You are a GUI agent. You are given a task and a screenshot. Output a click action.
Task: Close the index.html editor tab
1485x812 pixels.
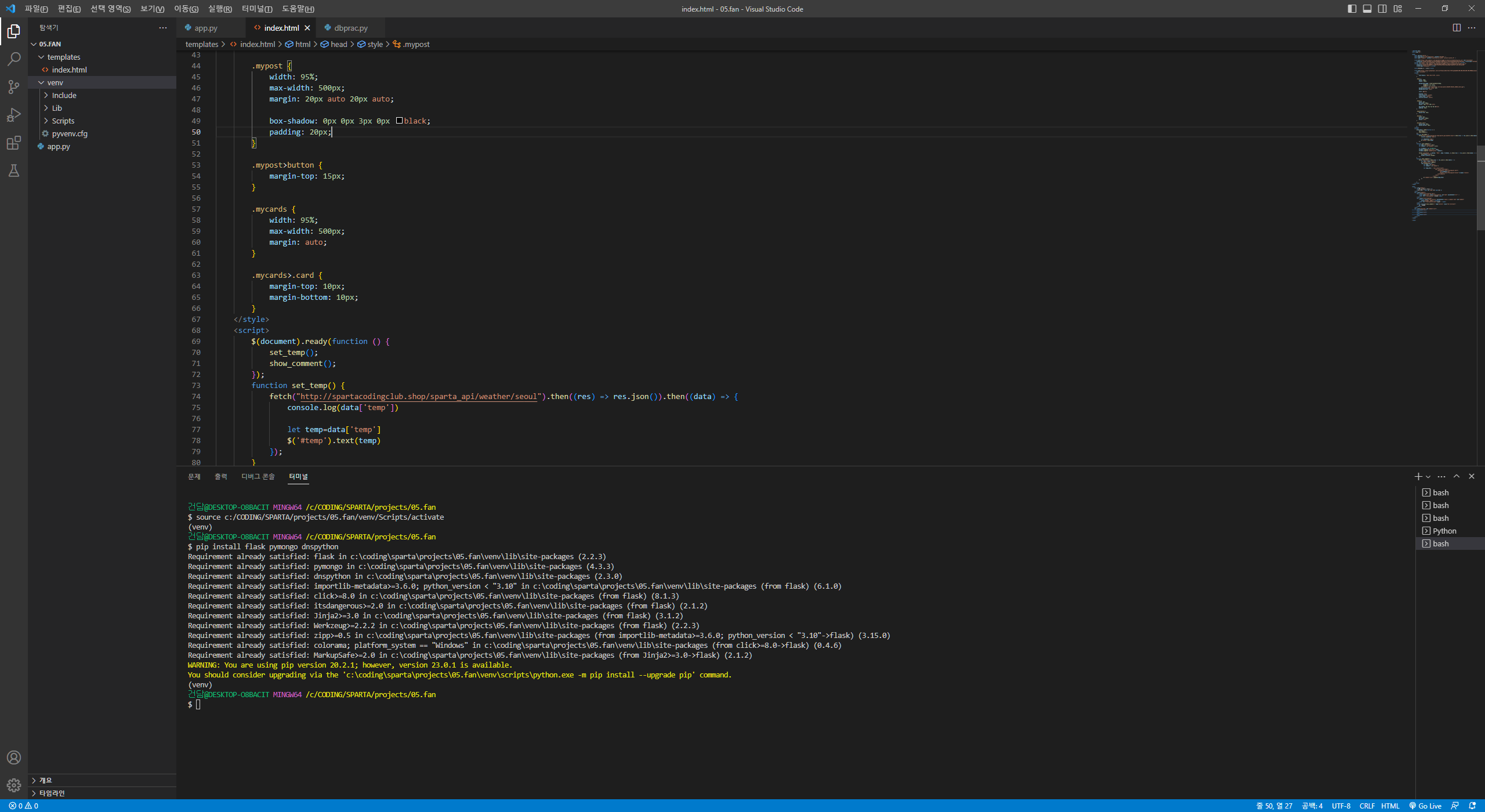[307, 28]
